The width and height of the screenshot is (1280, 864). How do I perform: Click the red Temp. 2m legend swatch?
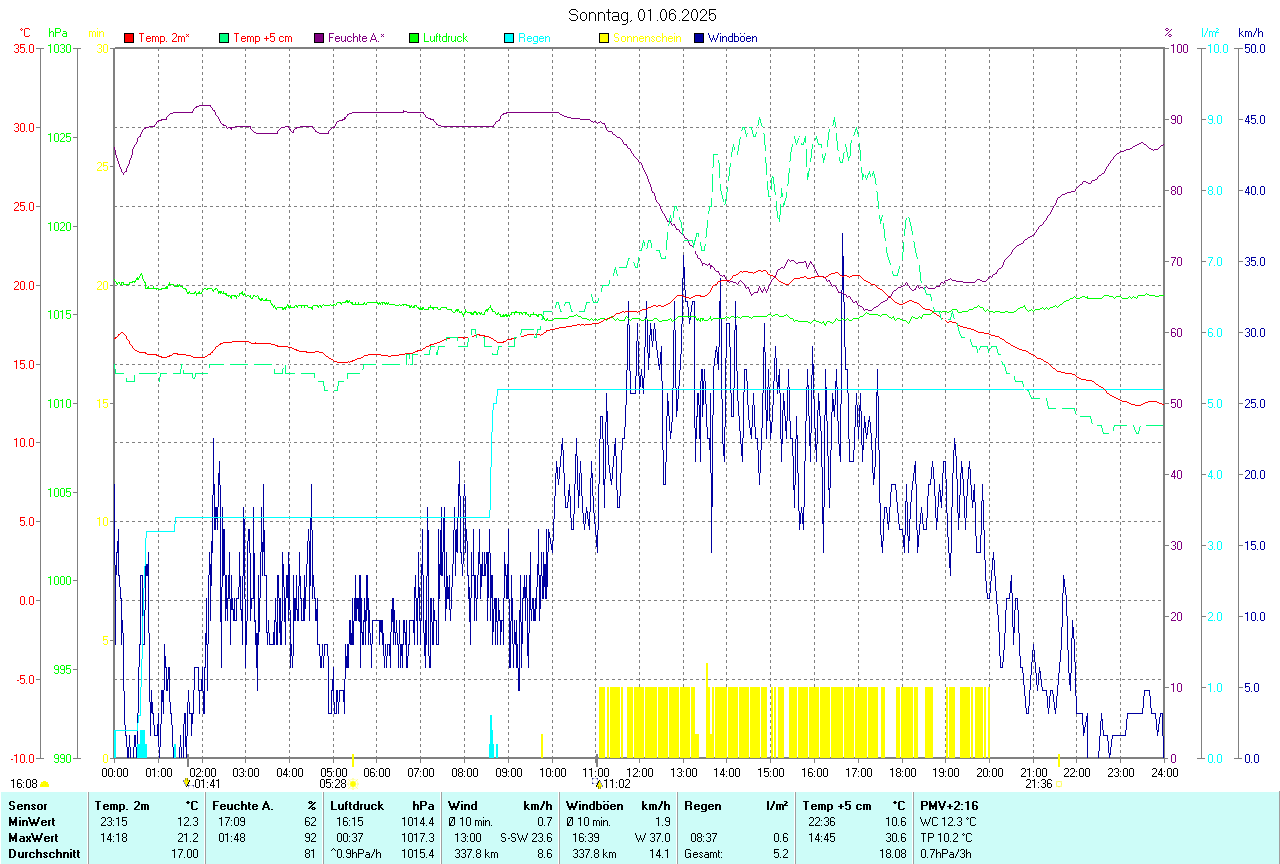point(129,38)
